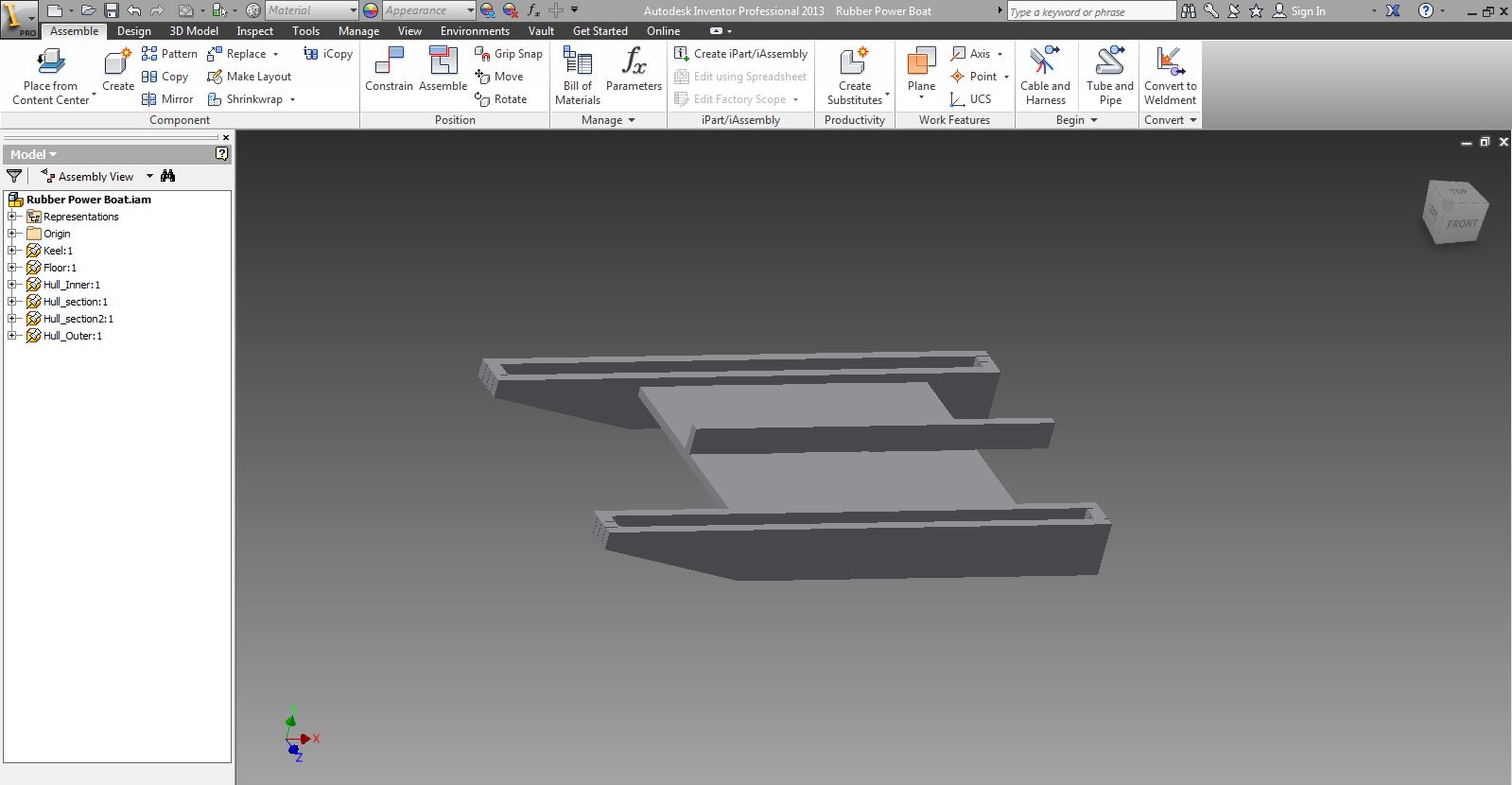The width and height of the screenshot is (1512, 785).
Task: Select the Grip Snap tool
Action: tap(509, 54)
